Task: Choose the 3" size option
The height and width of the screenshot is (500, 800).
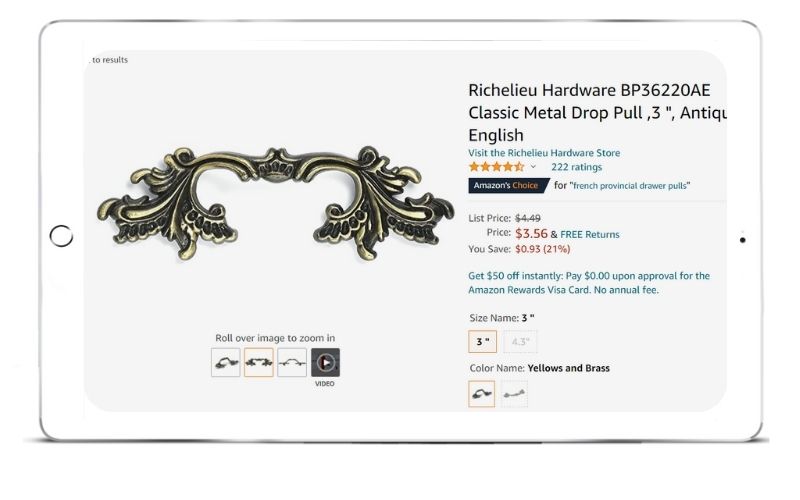Action: [x=483, y=341]
